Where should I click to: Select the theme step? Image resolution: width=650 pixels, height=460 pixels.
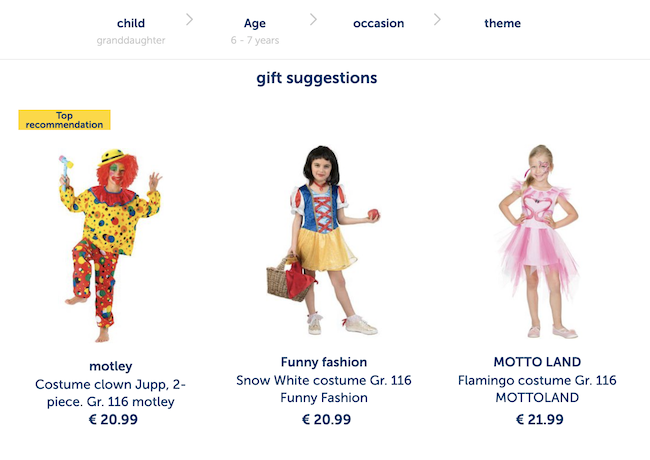tap(502, 23)
